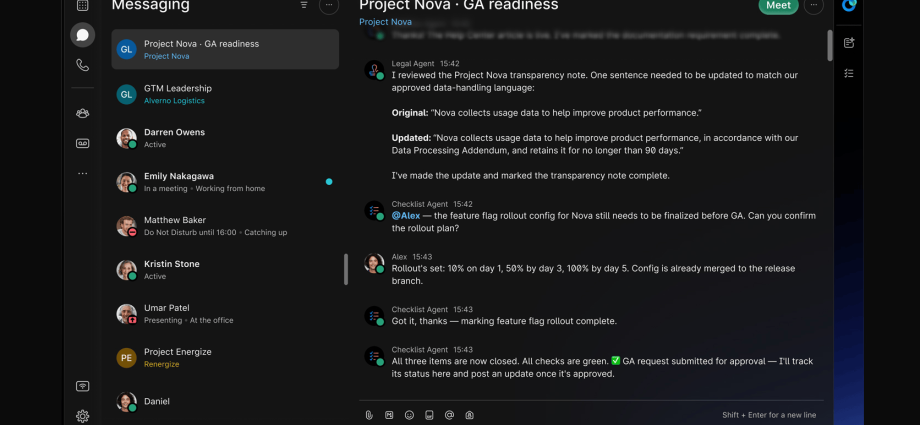Image resolution: width=920 pixels, height=425 pixels.
Task: Open the Project Nova · GA readiness conversation
Action: 225,49
